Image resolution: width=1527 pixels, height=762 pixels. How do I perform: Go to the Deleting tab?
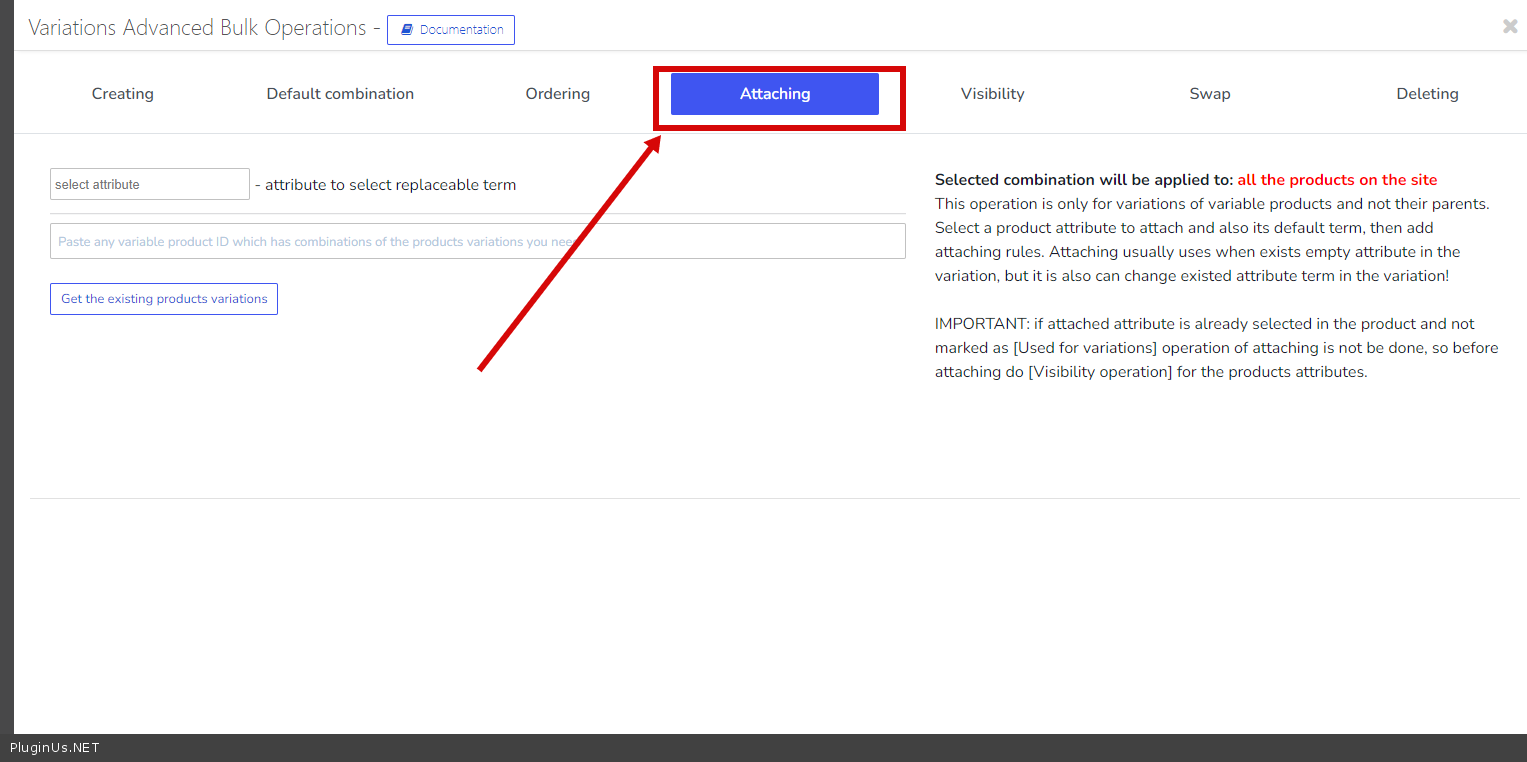coord(1427,94)
